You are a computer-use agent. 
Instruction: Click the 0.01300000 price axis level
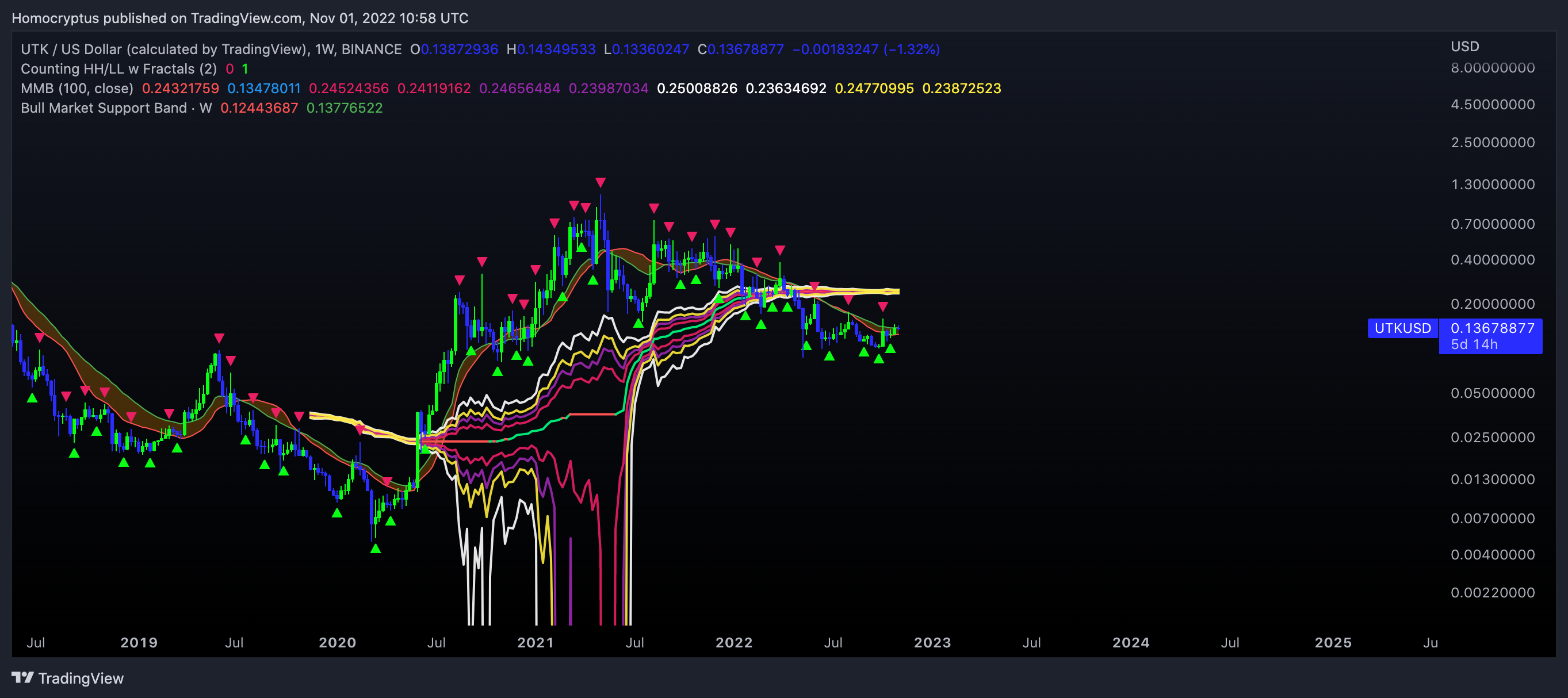(x=1493, y=480)
